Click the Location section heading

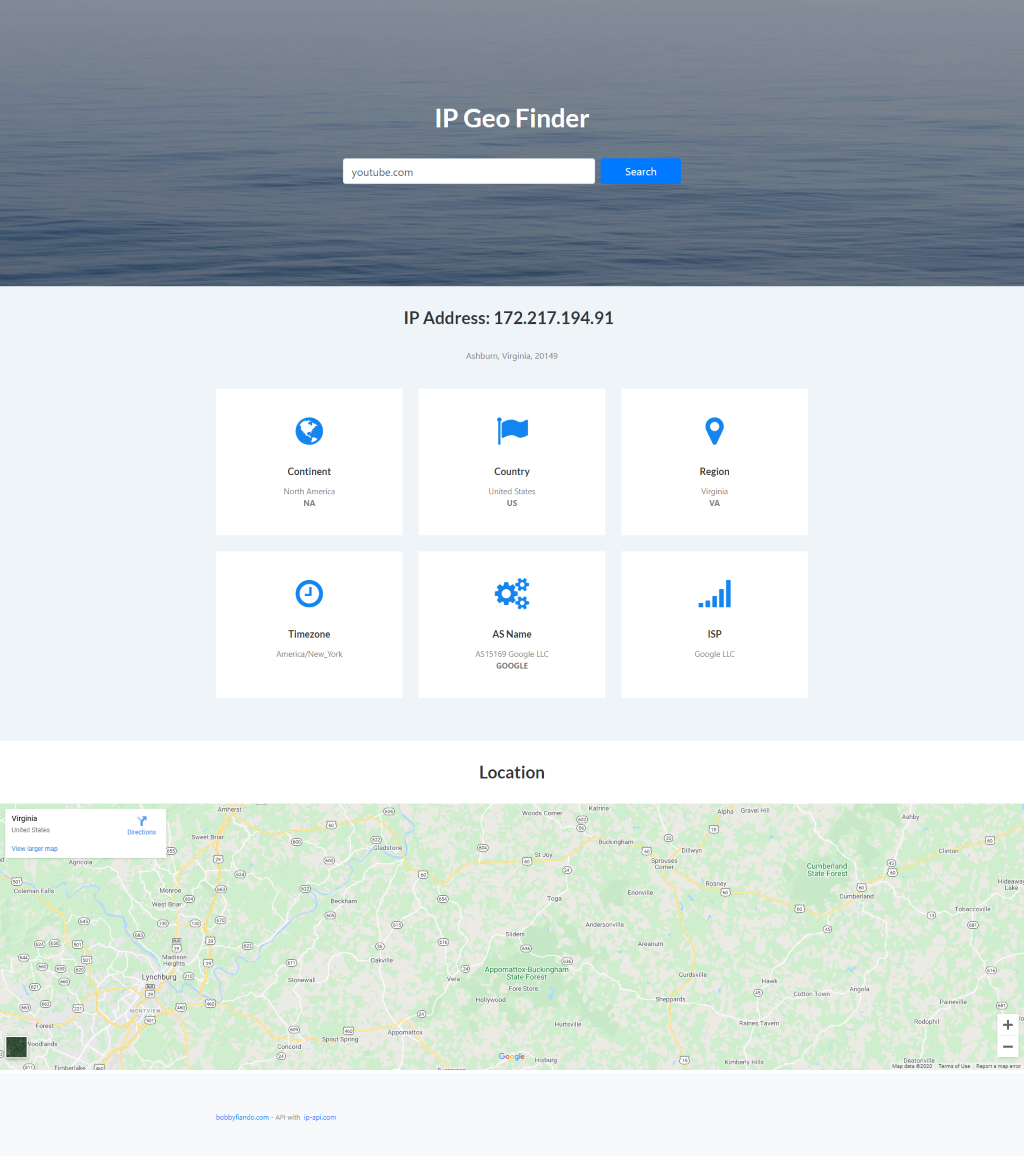pyautogui.click(x=512, y=772)
